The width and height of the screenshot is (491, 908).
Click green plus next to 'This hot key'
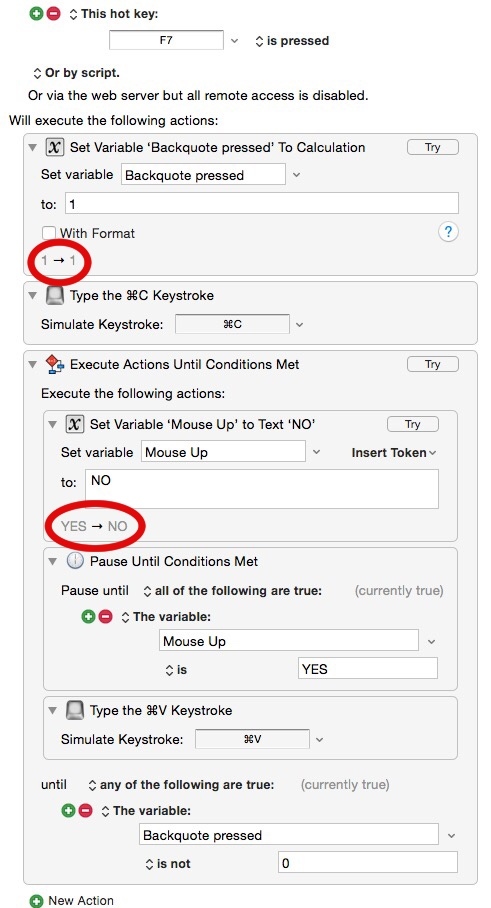pyautogui.click(x=36, y=13)
